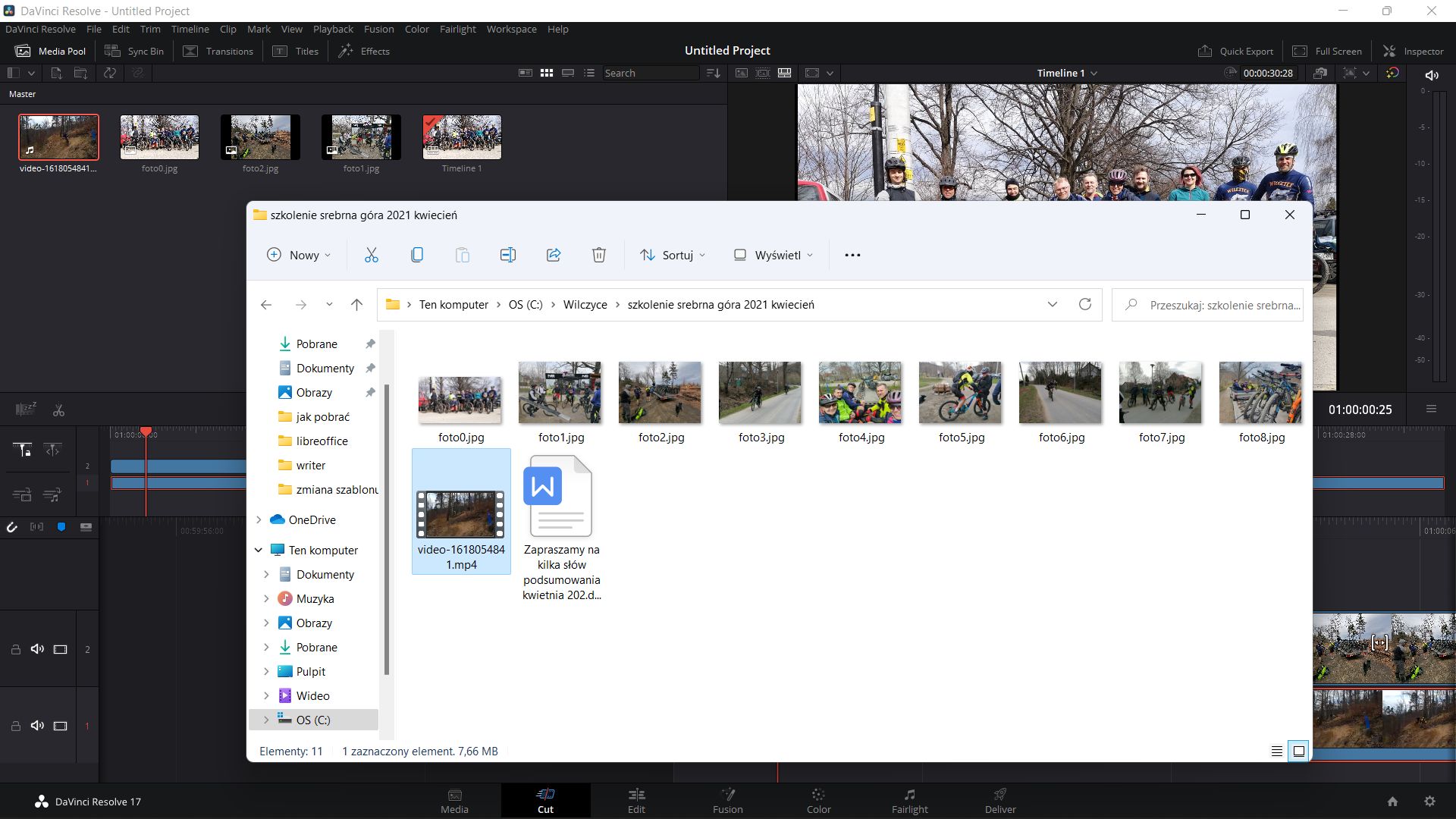
Task: Navigate to Wilczyce via breadcrumb
Action: (x=585, y=304)
